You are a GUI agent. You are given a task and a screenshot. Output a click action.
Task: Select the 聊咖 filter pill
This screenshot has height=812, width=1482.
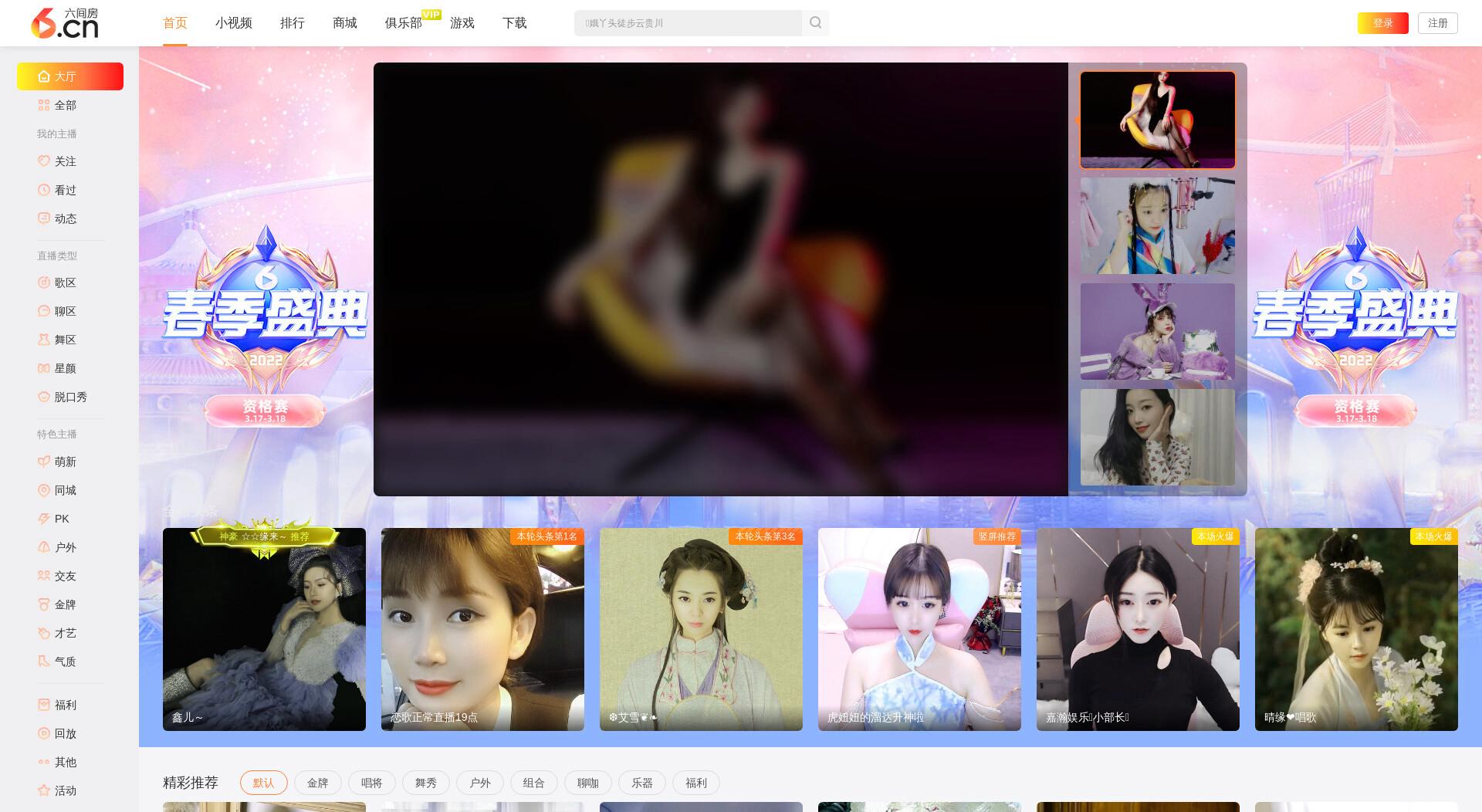pyautogui.click(x=588, y=783)
